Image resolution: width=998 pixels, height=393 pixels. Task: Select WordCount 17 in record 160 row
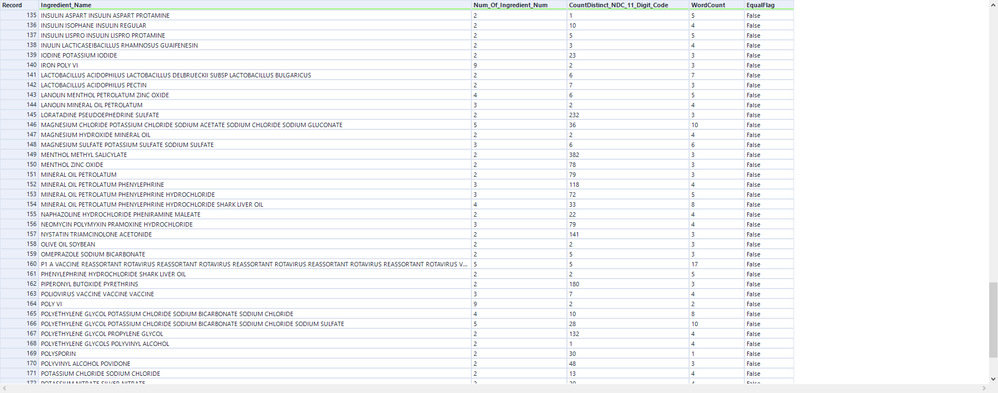717,264
